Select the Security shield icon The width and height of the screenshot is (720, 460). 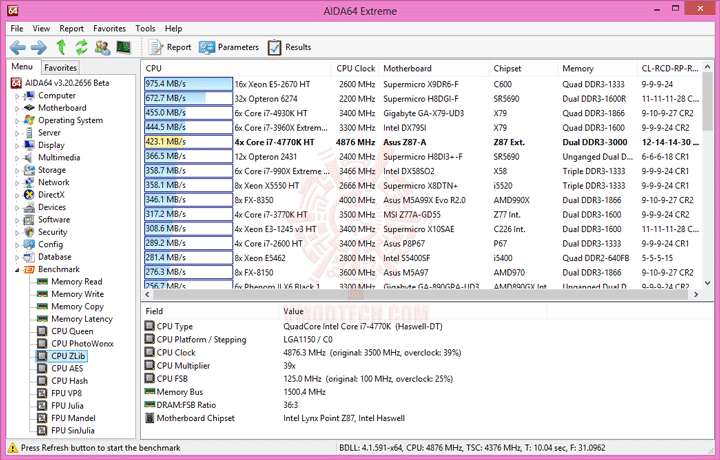[x=29, y=232]
